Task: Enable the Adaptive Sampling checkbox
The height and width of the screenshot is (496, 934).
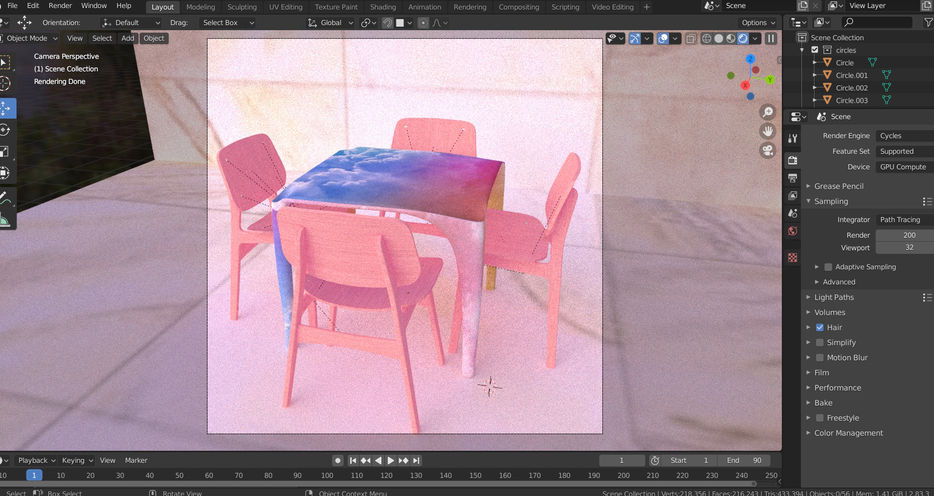Action: pos(828,267)
